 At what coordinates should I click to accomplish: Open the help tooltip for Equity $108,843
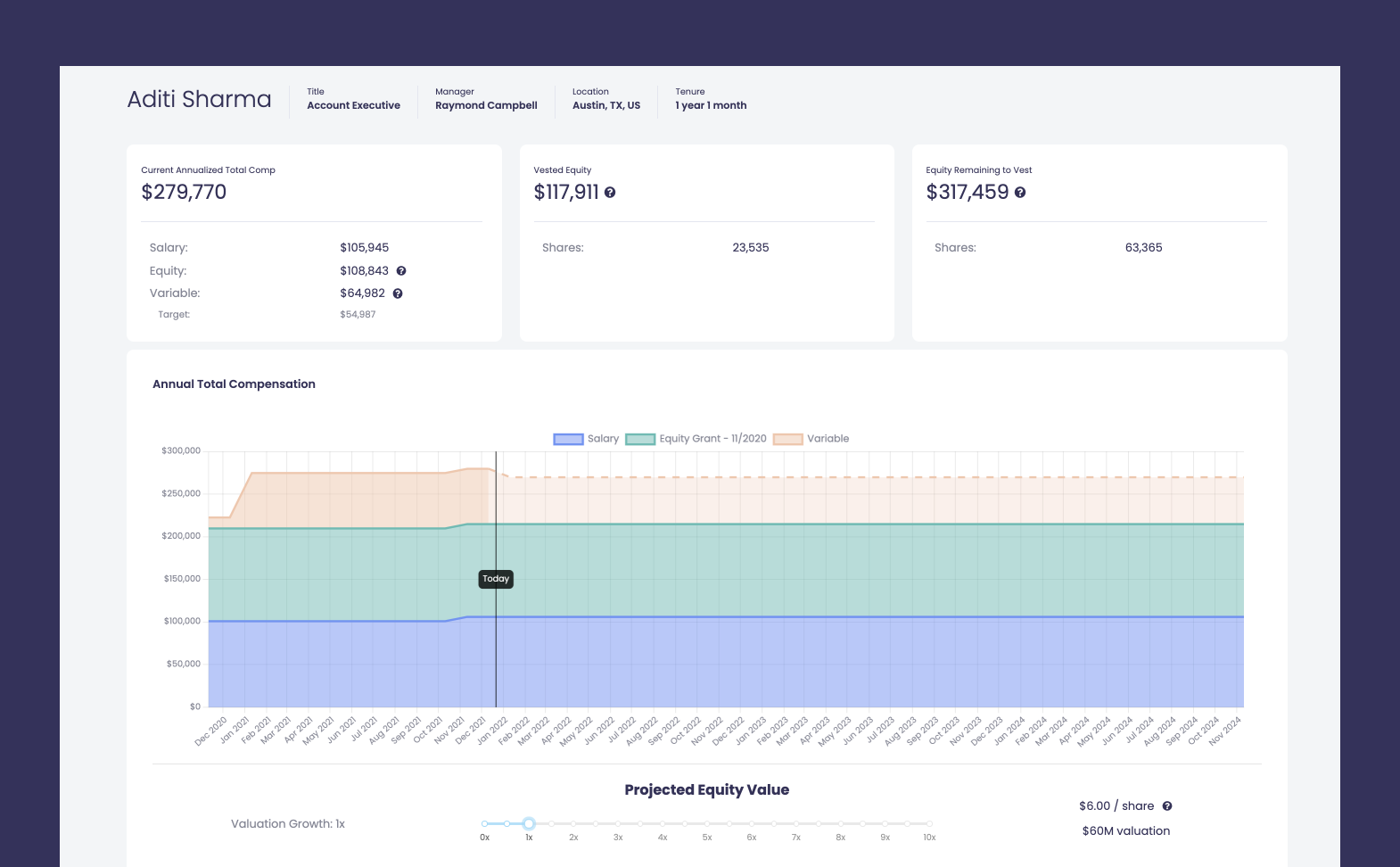[401, 271]
